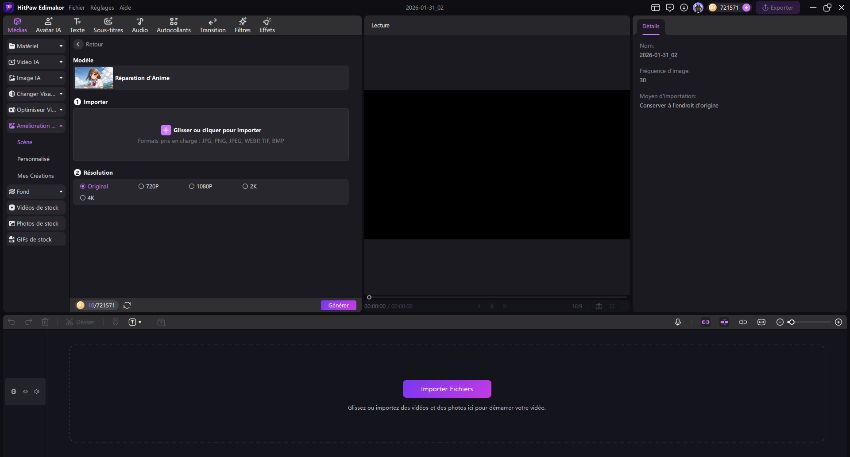Open the Effets panel
Viewport: 850px width, 457px height.
click(267, 24)
